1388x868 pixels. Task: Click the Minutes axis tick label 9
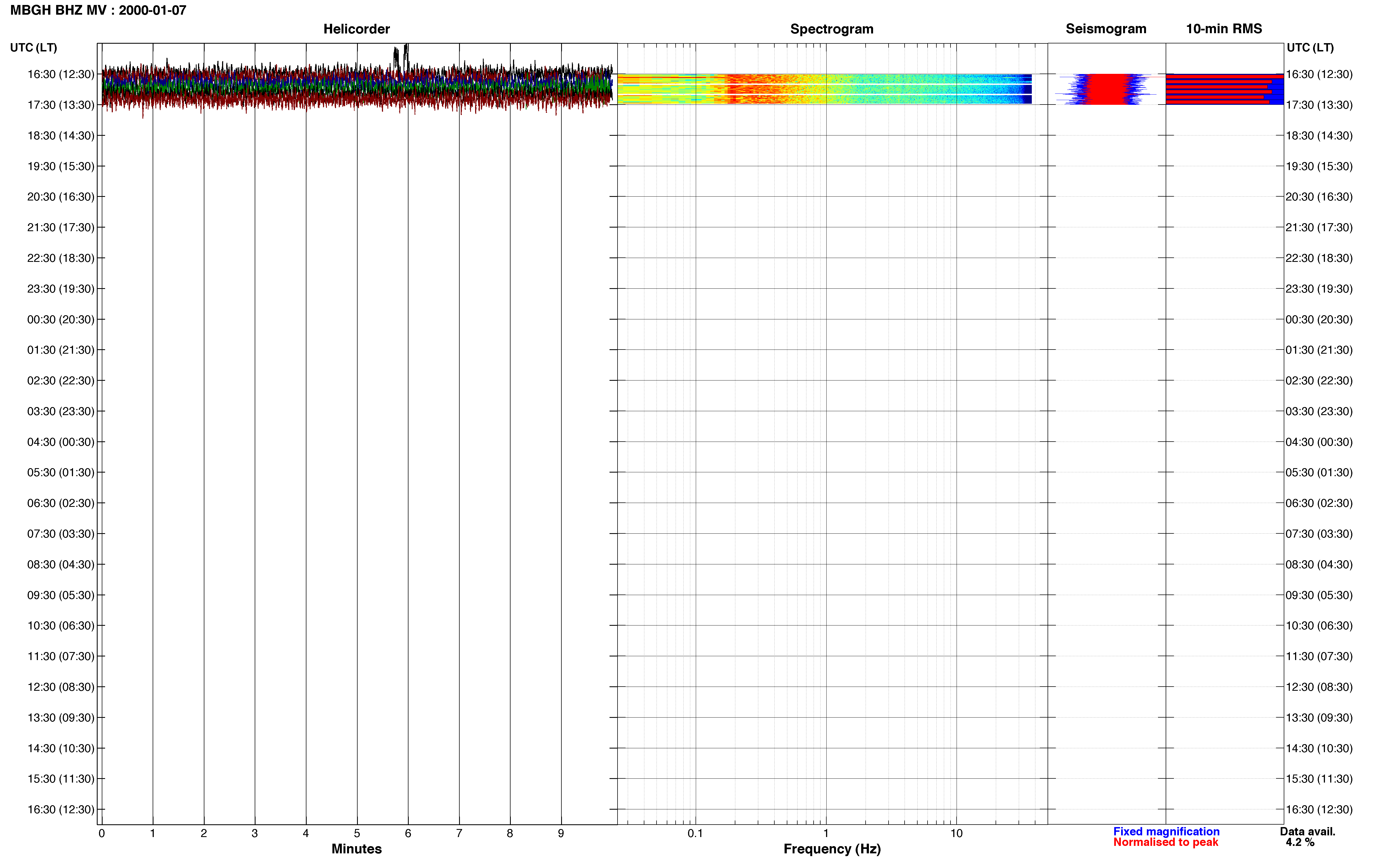click(561, 833)
